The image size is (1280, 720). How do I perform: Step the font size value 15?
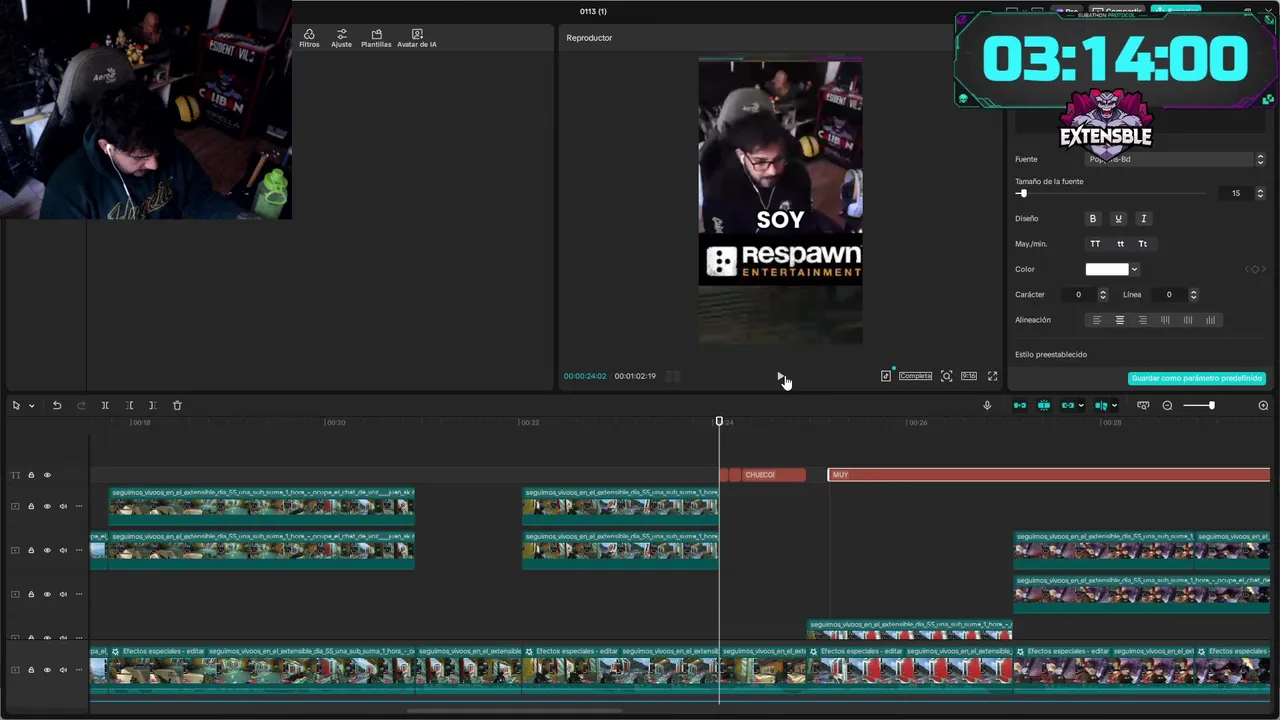point(1260,193)
